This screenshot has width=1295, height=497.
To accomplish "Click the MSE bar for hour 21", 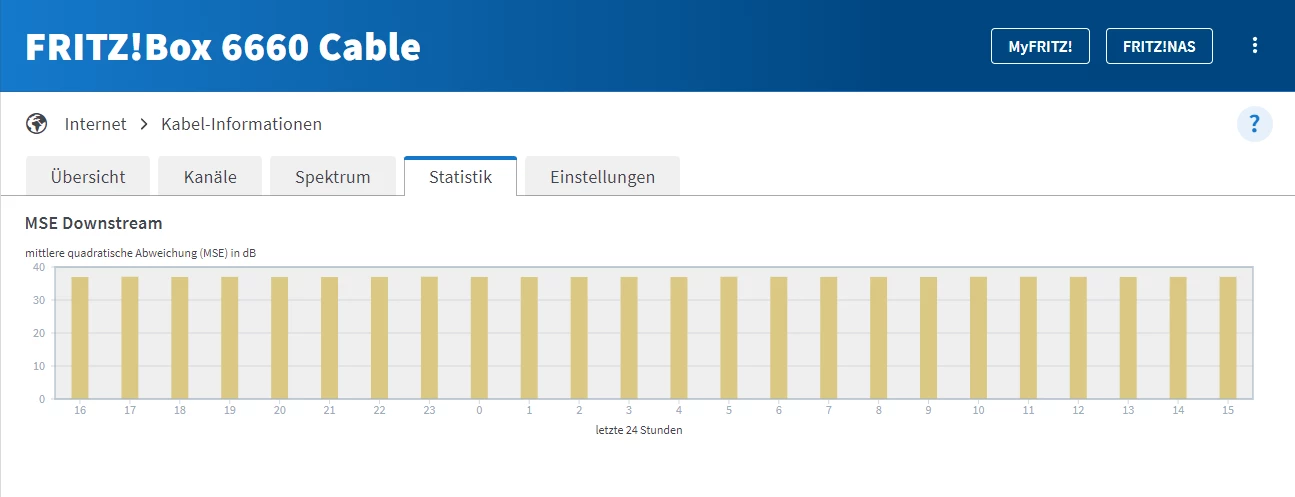I will click(330, 338).
